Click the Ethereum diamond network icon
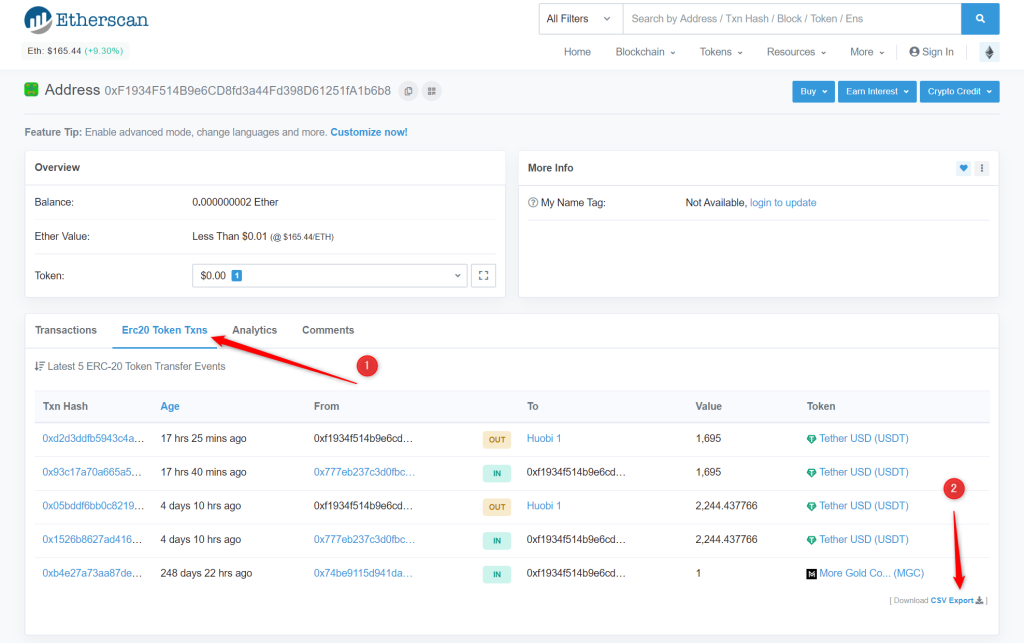This screenshot has height=643, width=1024. 989,52
